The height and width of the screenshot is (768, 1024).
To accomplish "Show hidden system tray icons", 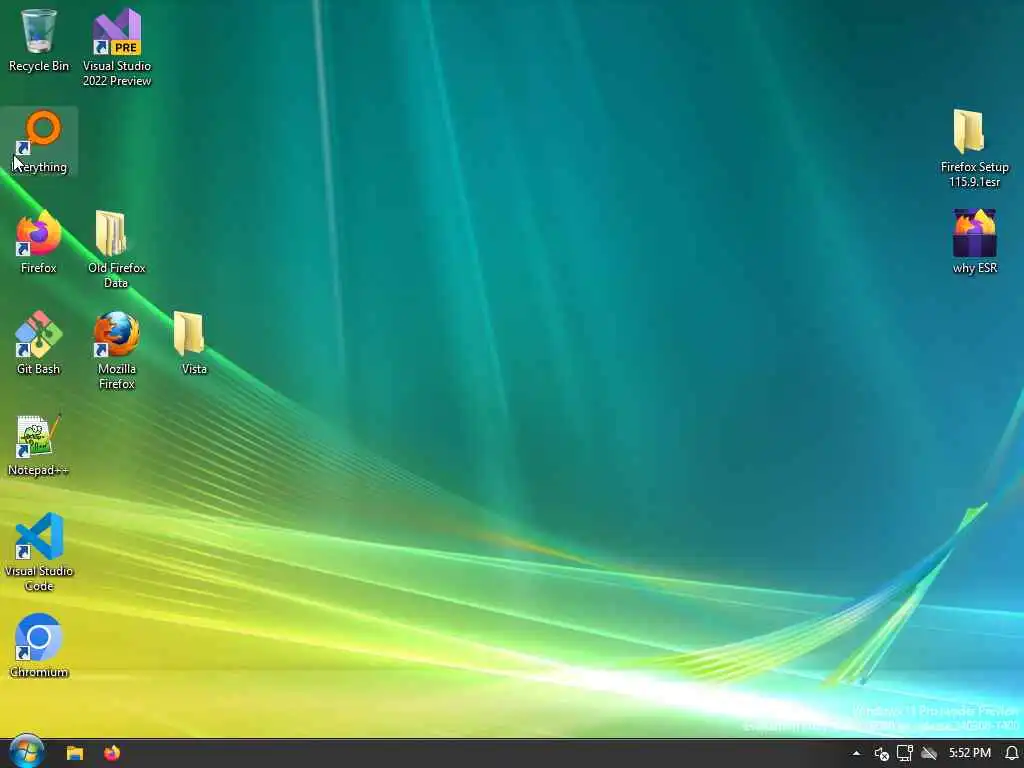I will [856, 753].
